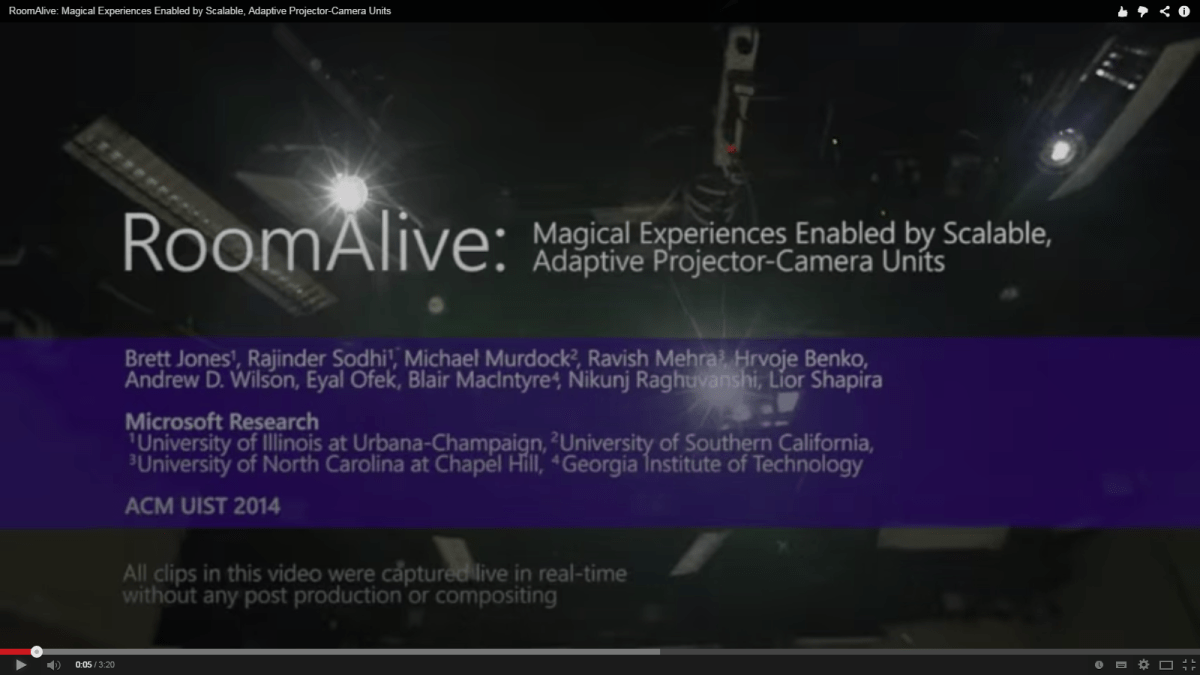
Task: Like the video with the thumbs up icon
Action: click(x=1124, y=12)
